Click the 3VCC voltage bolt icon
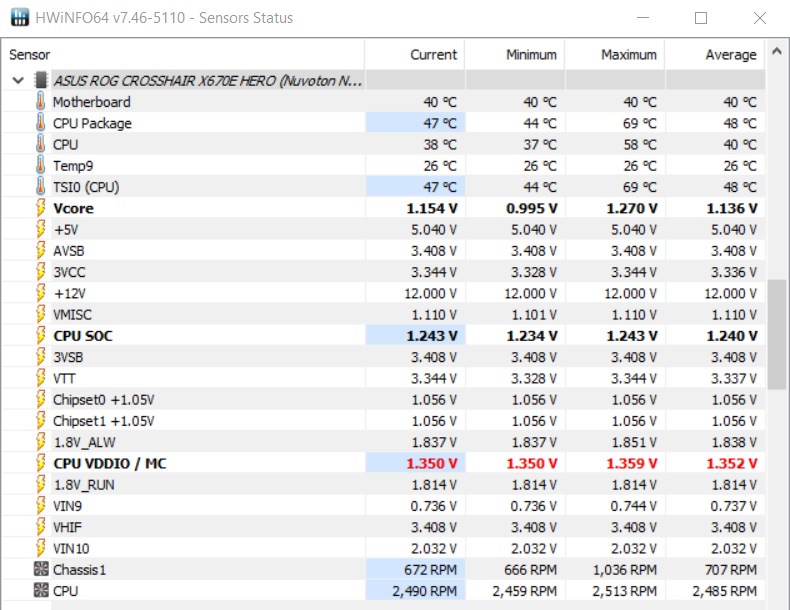Screen dimensions: 790x610 click(41, 272)
